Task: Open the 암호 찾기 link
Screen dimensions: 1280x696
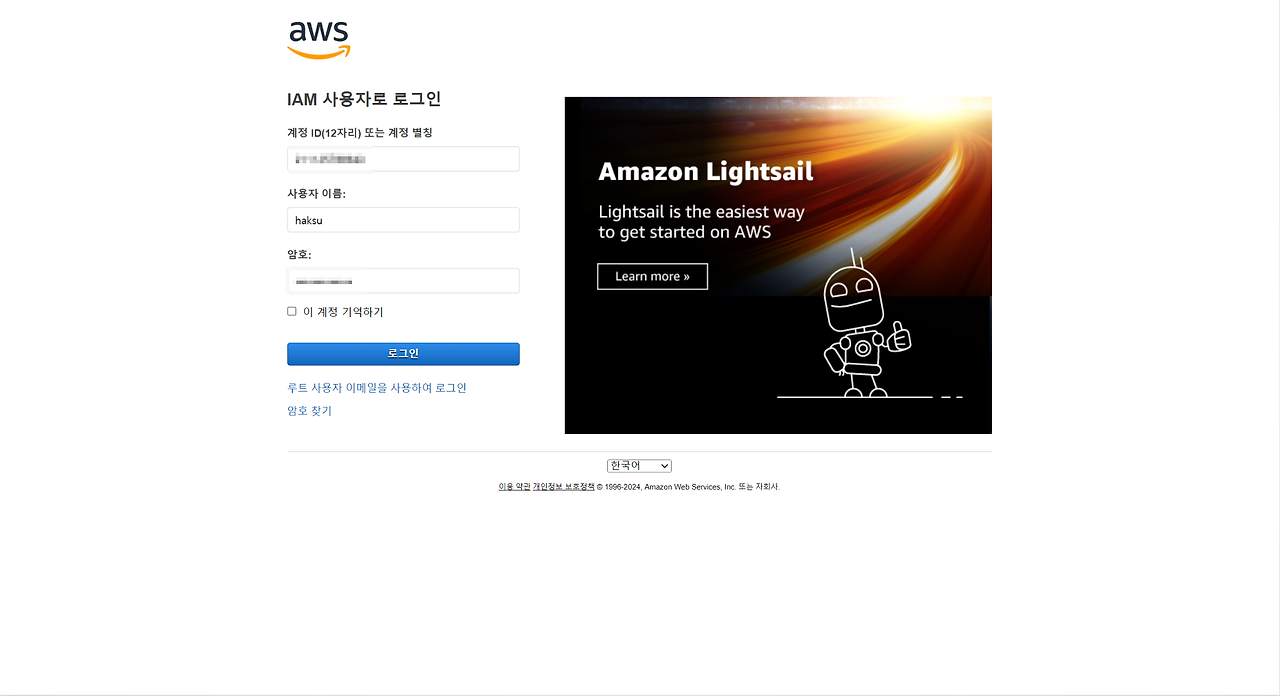Action: pyautogui.click(x=309, y=411)
